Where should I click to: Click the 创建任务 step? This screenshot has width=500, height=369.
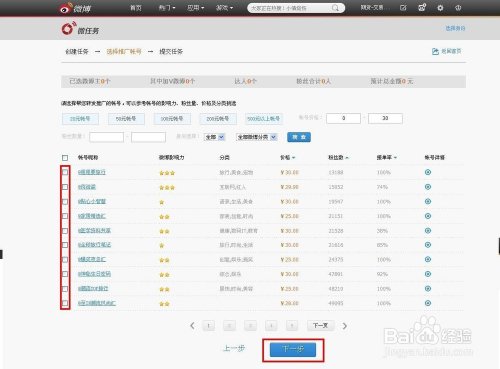[77, 51]
